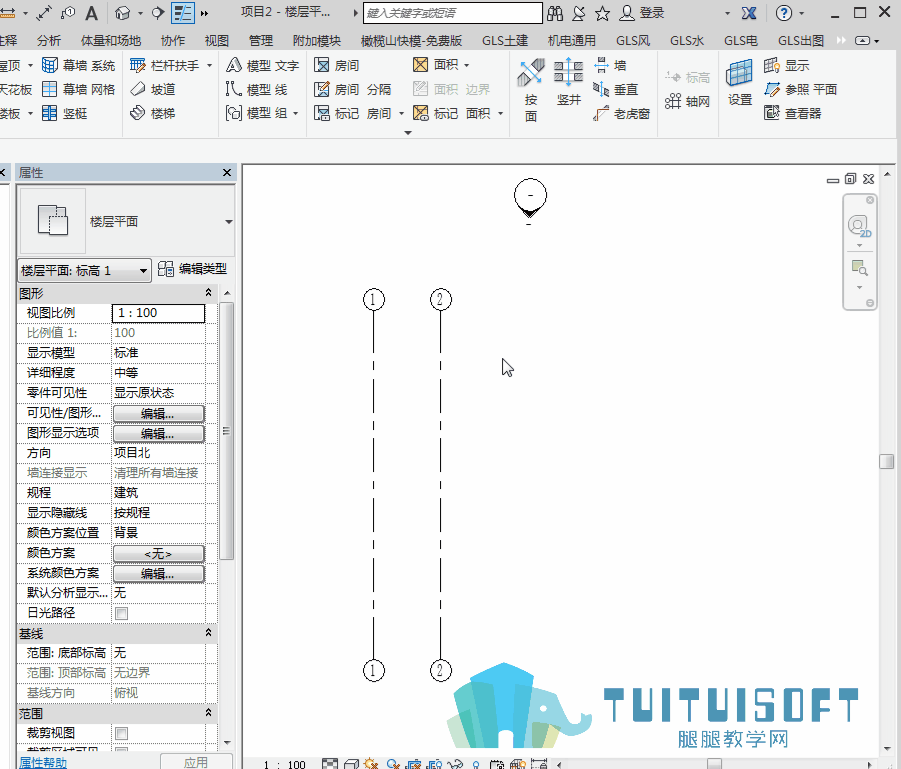This screenshot has height=769, width=901.
Task: Select the Ramp (坡道) tool
Action: (x=153, y=90)
